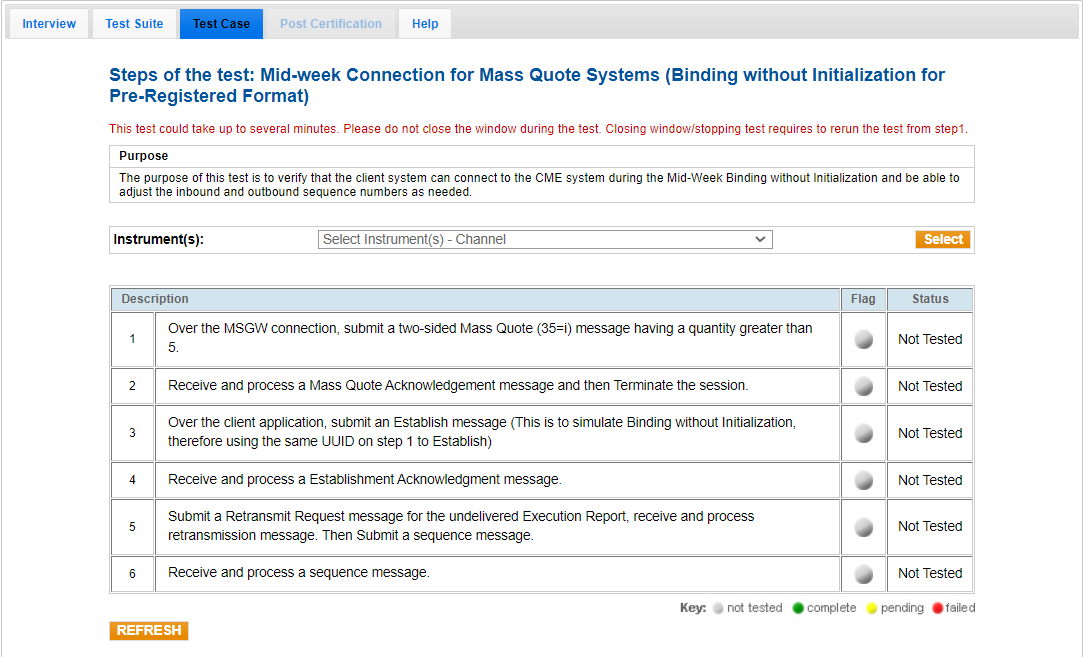Screen dimensions: 1083x657
Task: Click the green complete key icon
Action: point(798,609)
